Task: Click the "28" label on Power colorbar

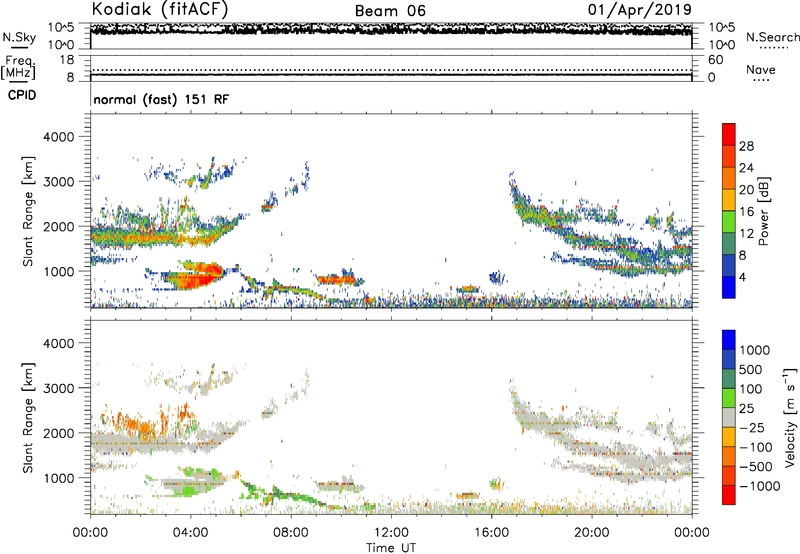Action: [x=746, y=146]
